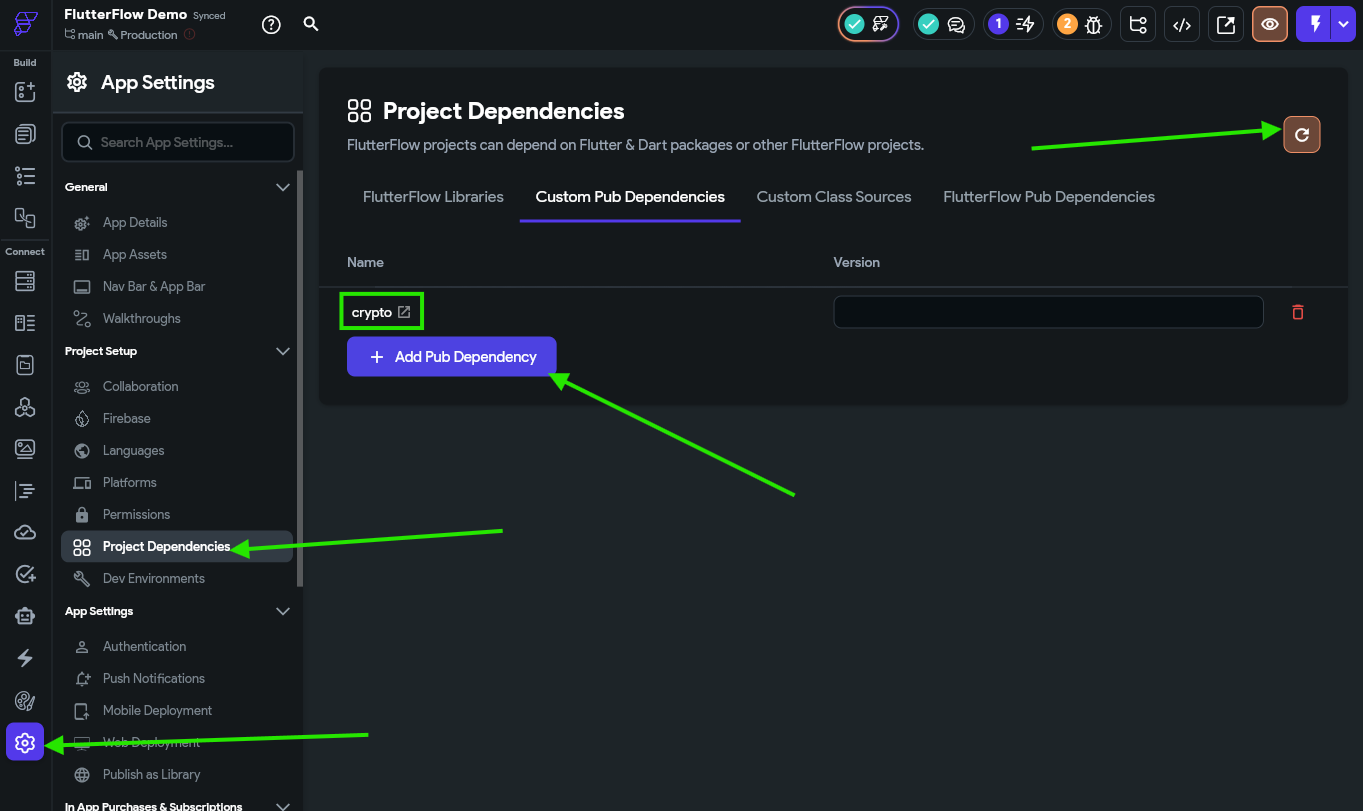This screenshot has height=811, width=1363.
Task: Open Languages settings
Action: point(179,450)
